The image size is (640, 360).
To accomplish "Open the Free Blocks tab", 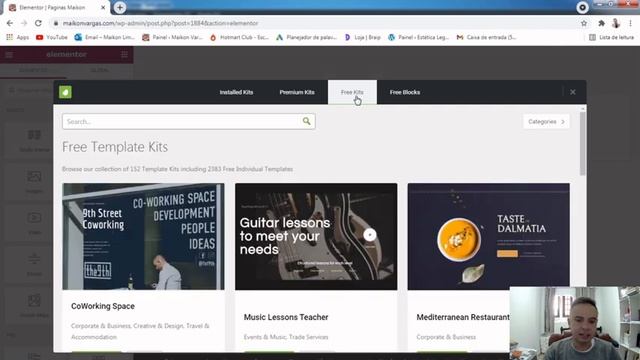I will tap(404, 92).
